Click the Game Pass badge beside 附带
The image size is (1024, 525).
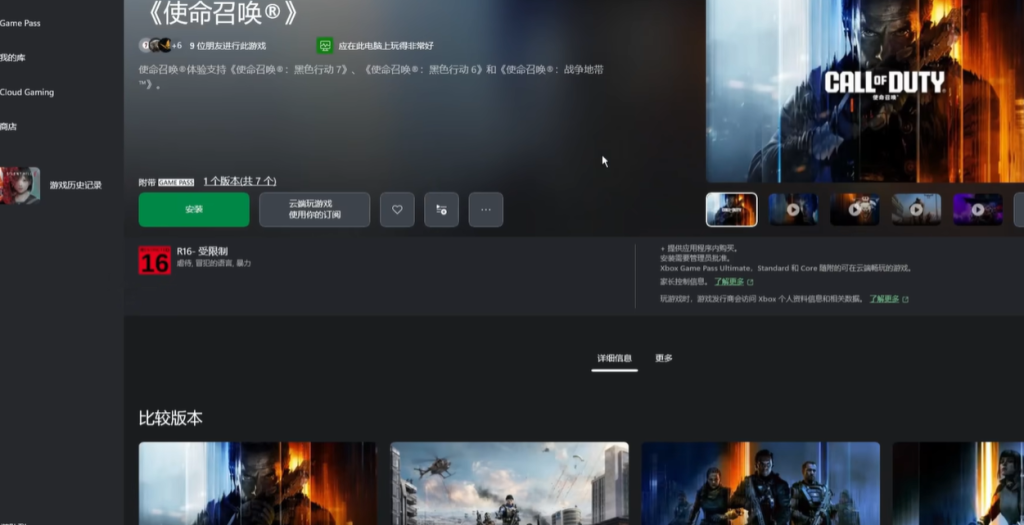[x=175, y=182]
